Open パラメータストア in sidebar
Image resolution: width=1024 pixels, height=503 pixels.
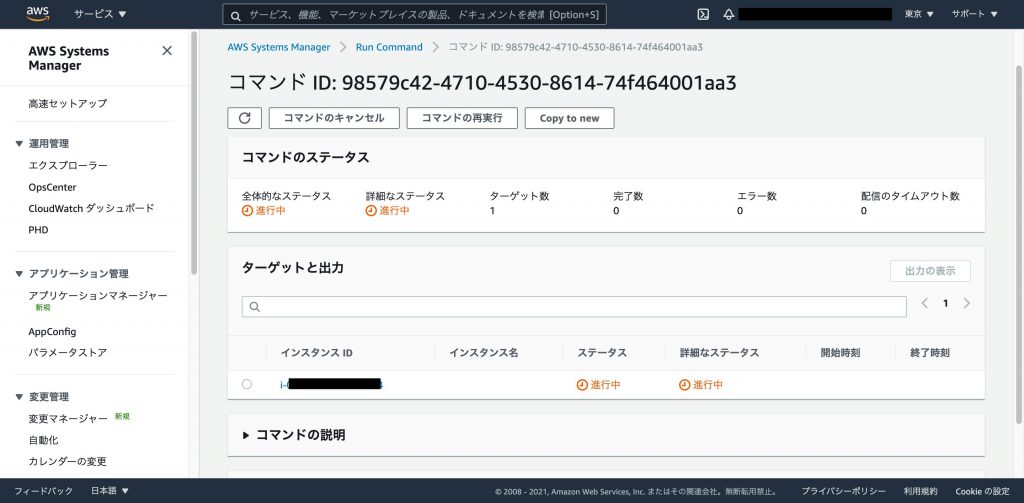pyautogui.click(x=67, y=353)
